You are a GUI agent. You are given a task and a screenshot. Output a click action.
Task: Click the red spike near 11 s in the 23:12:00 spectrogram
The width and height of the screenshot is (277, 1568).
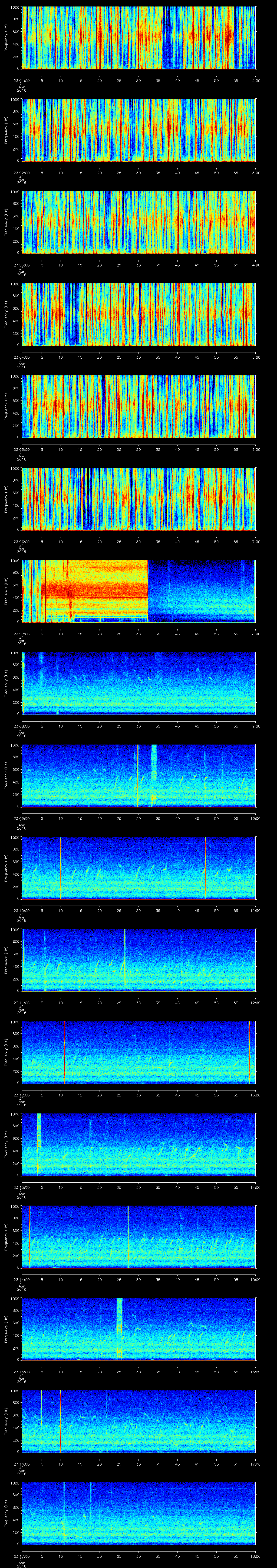click(65, 1052)
